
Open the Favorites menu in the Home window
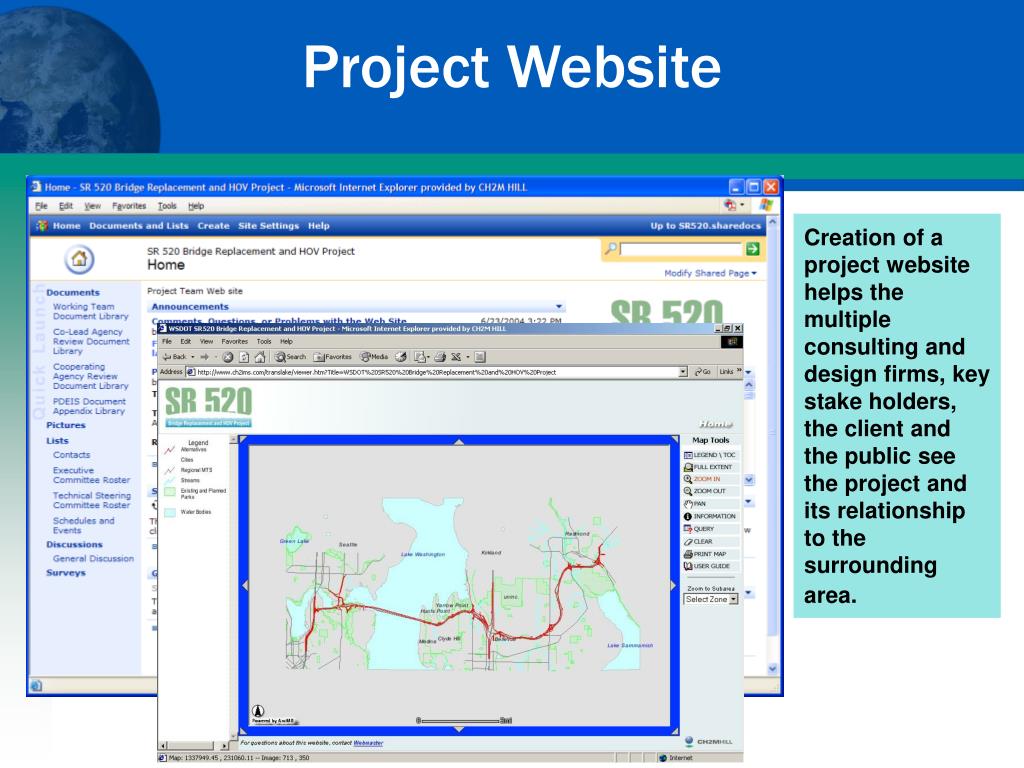[x=129, y=206]
